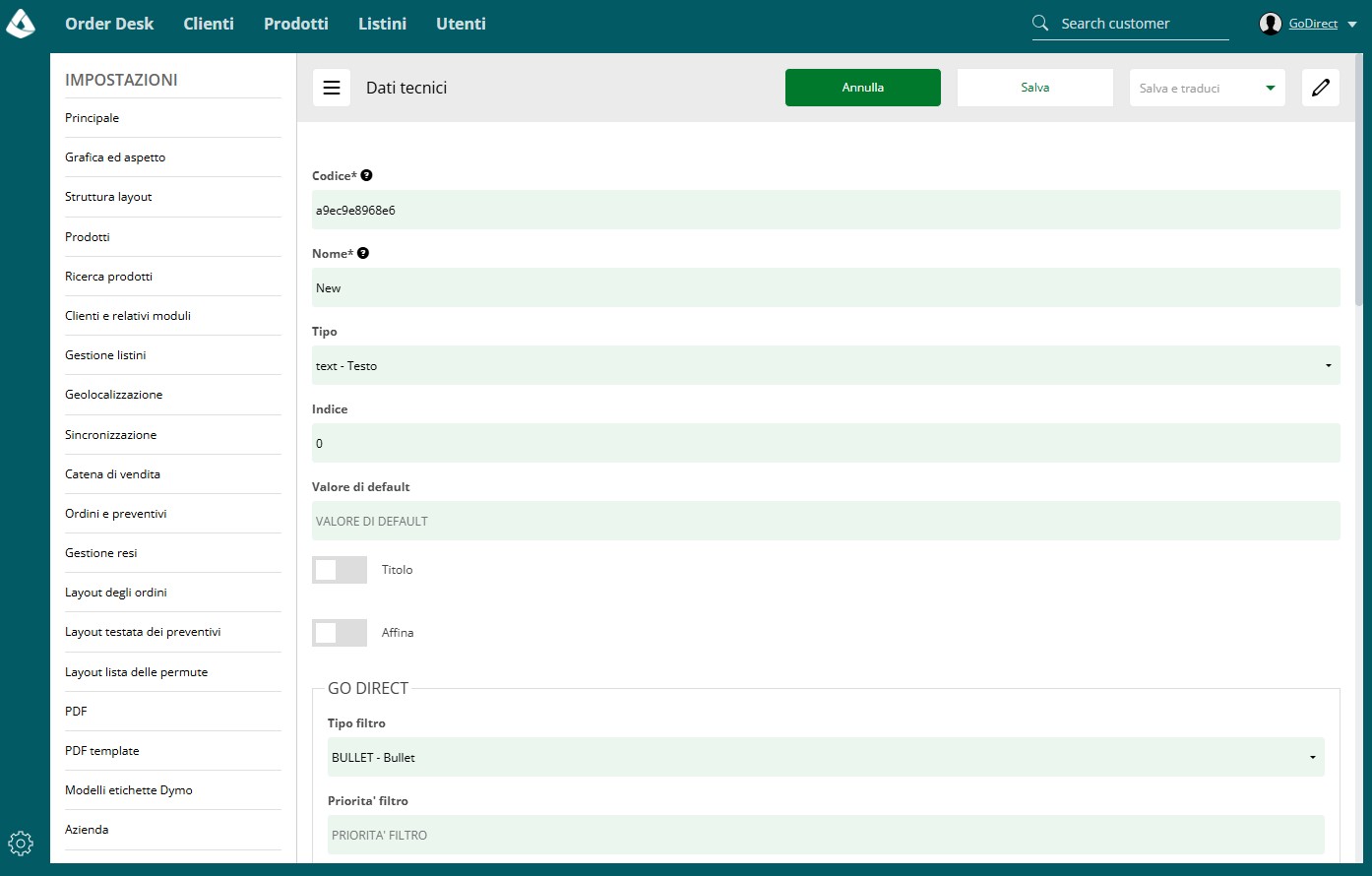Open Gestione listini settings

coord(173,355)
